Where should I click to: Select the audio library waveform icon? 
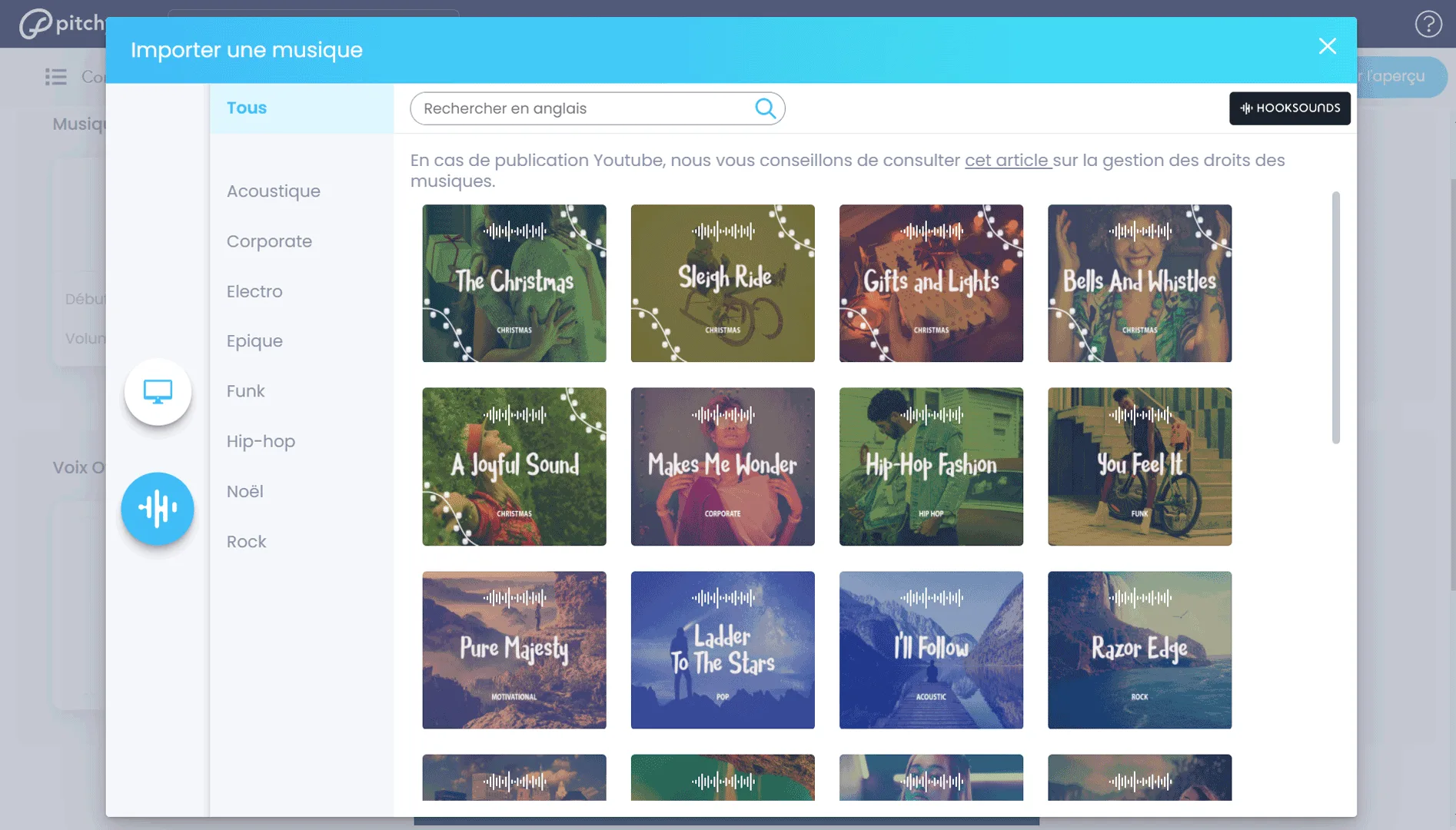click(x=158, y=509)
